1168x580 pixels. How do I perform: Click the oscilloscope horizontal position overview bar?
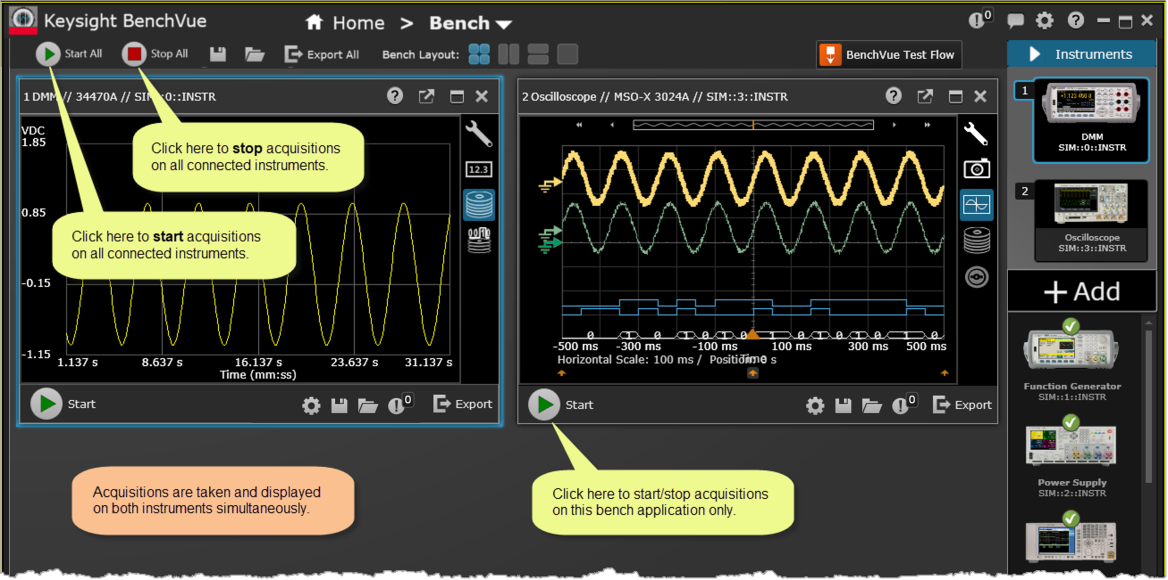tap(752, 125)
